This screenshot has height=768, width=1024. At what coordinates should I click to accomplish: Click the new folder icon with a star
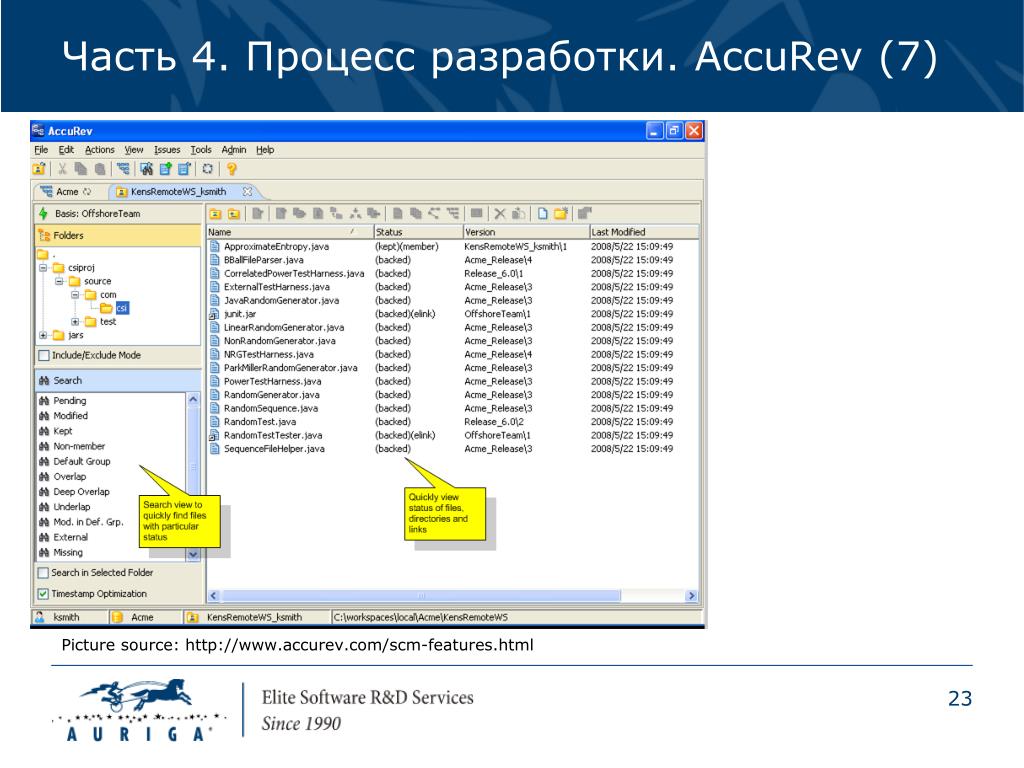[561, 214]
